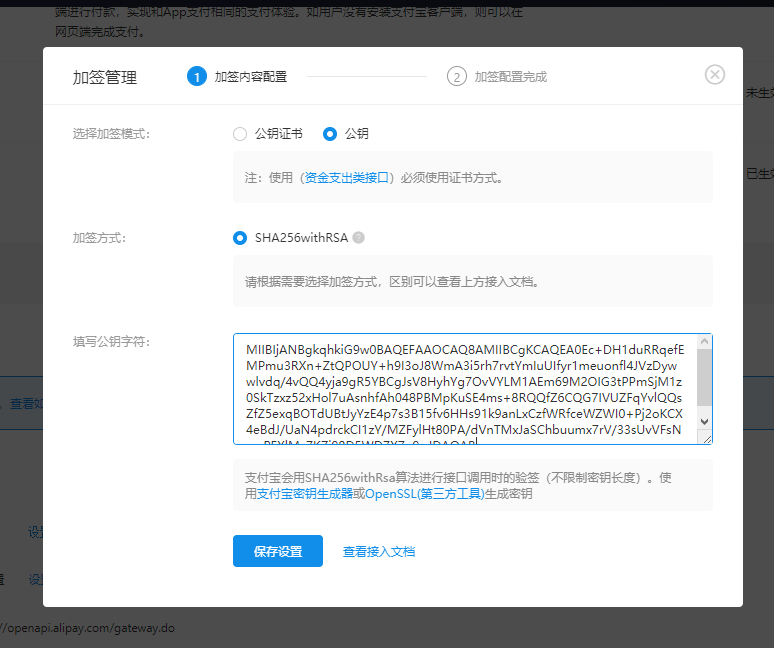Click the text area scrollbar down arrow

[x=704, y=421]
